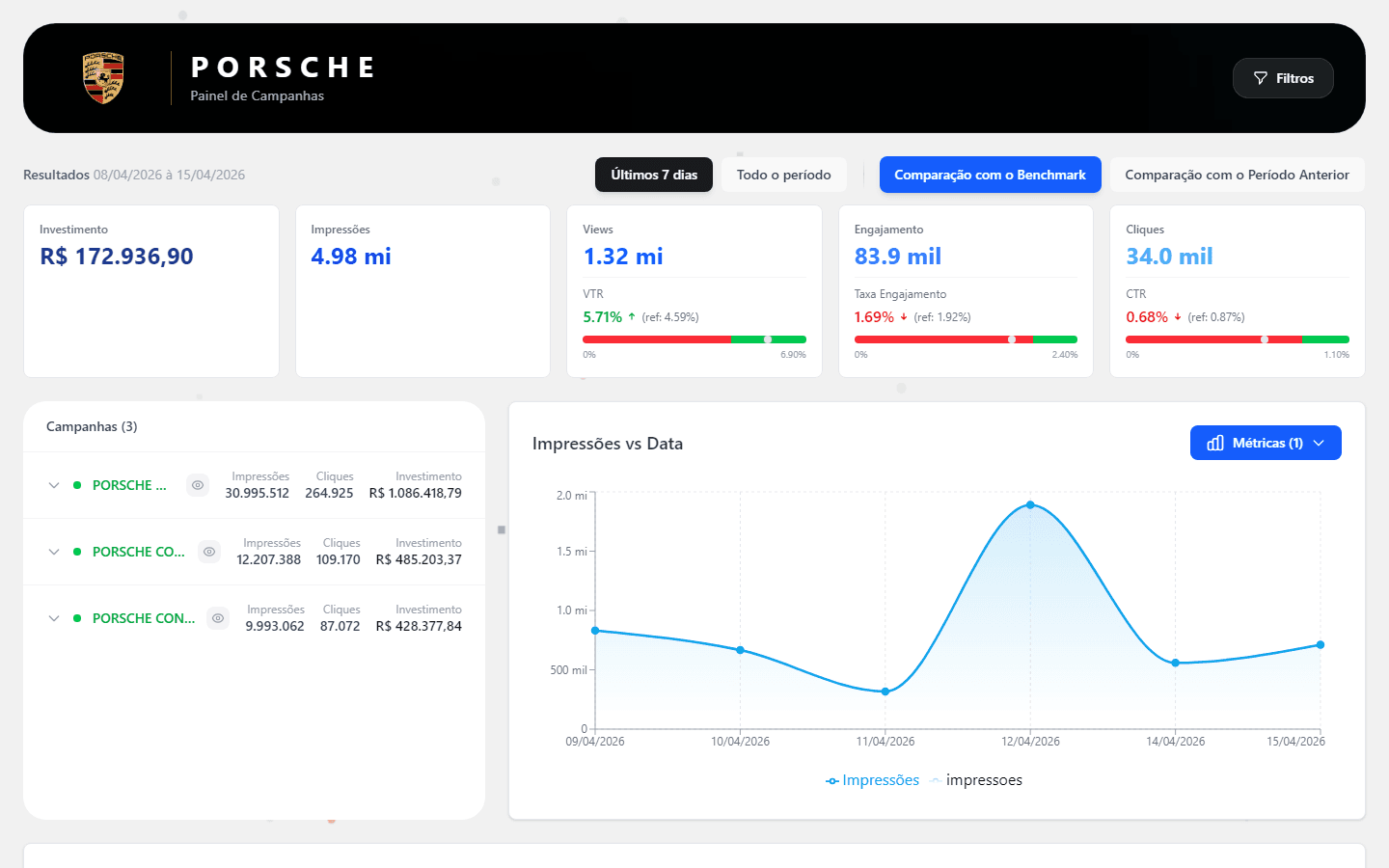Open the Métricas (1) dropdown
Viewport: 1389px width, 868px height.
tap(1266, 443)
